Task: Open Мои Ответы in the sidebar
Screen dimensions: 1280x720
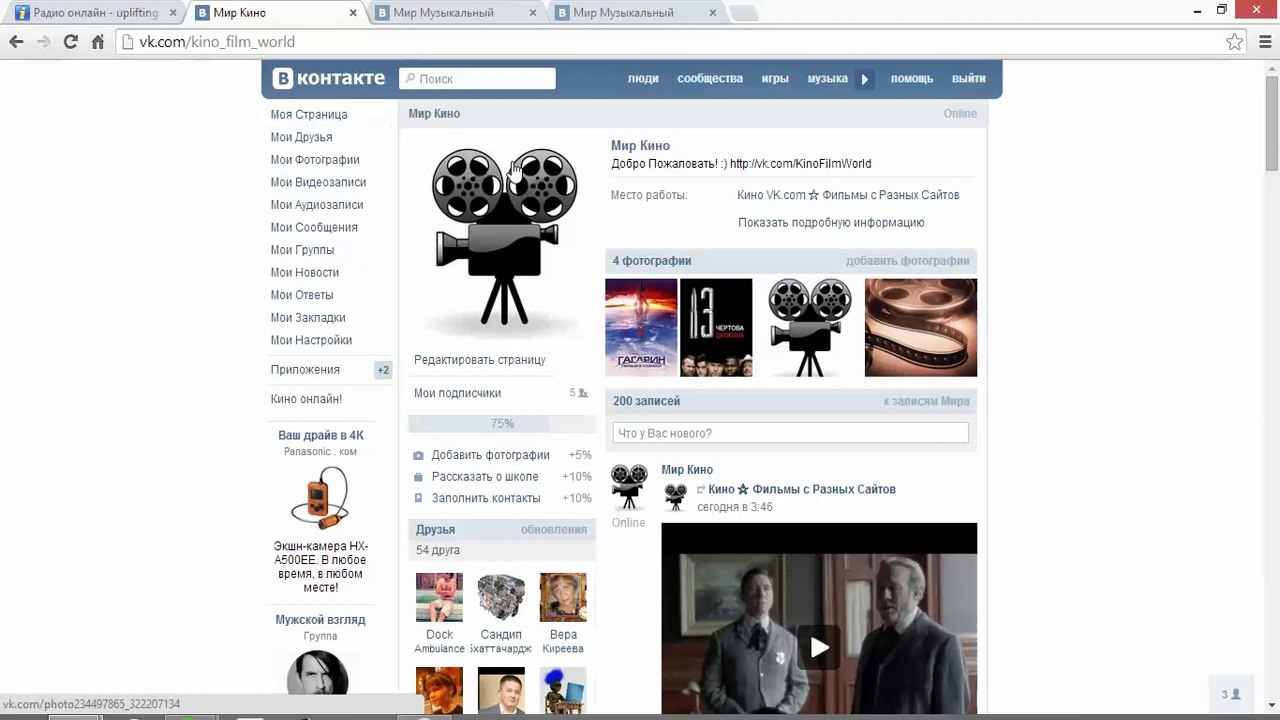Action: [302, 295]
